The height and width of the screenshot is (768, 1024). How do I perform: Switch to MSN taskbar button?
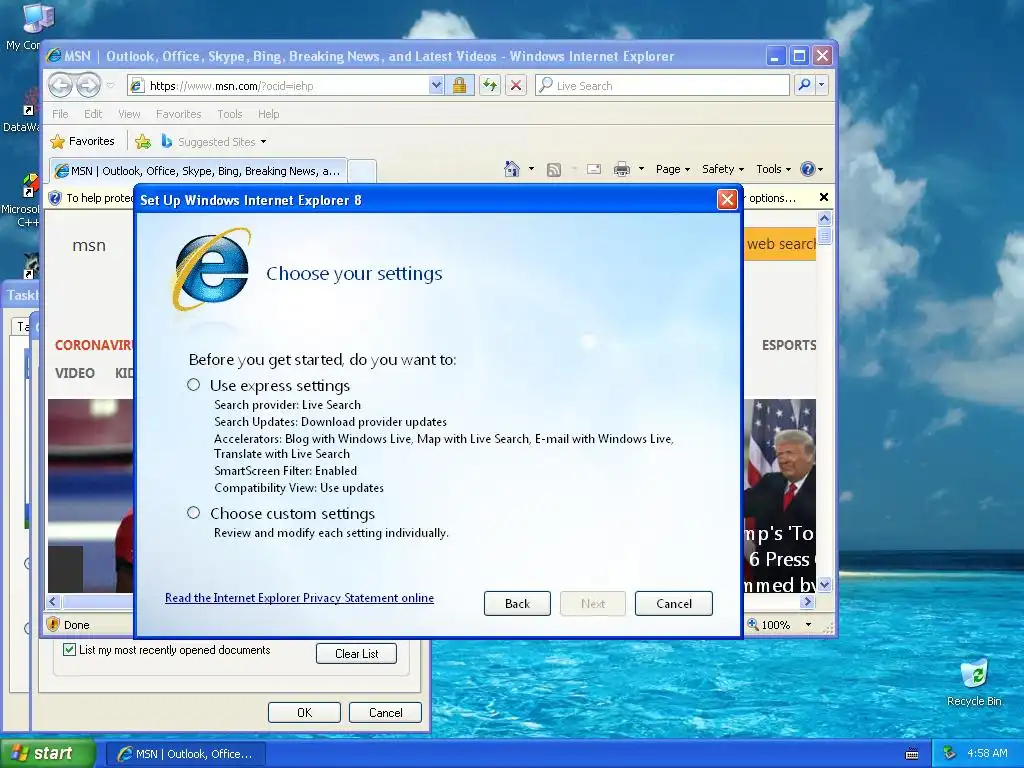[185, 754]
